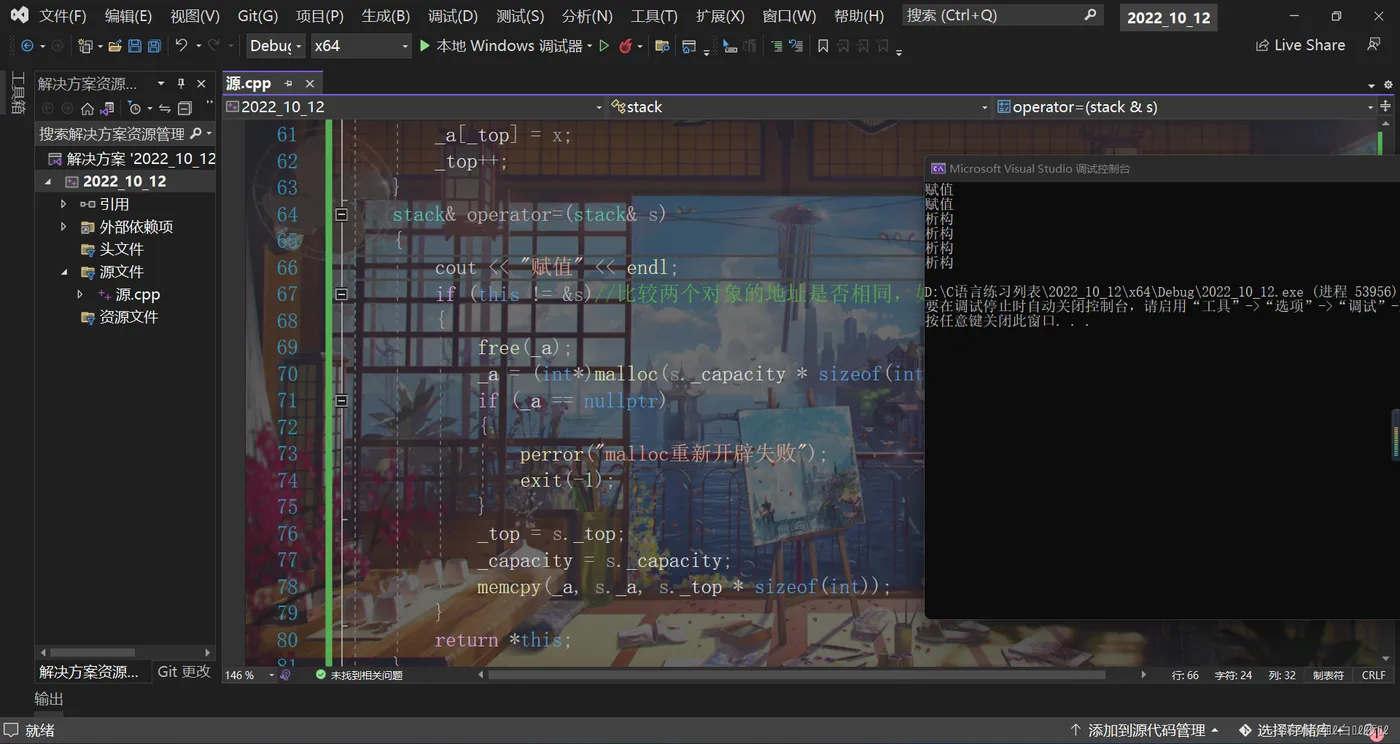Open the x64 platform dropdown
This screenshot has width=1400, height=744.
[360, 46]
